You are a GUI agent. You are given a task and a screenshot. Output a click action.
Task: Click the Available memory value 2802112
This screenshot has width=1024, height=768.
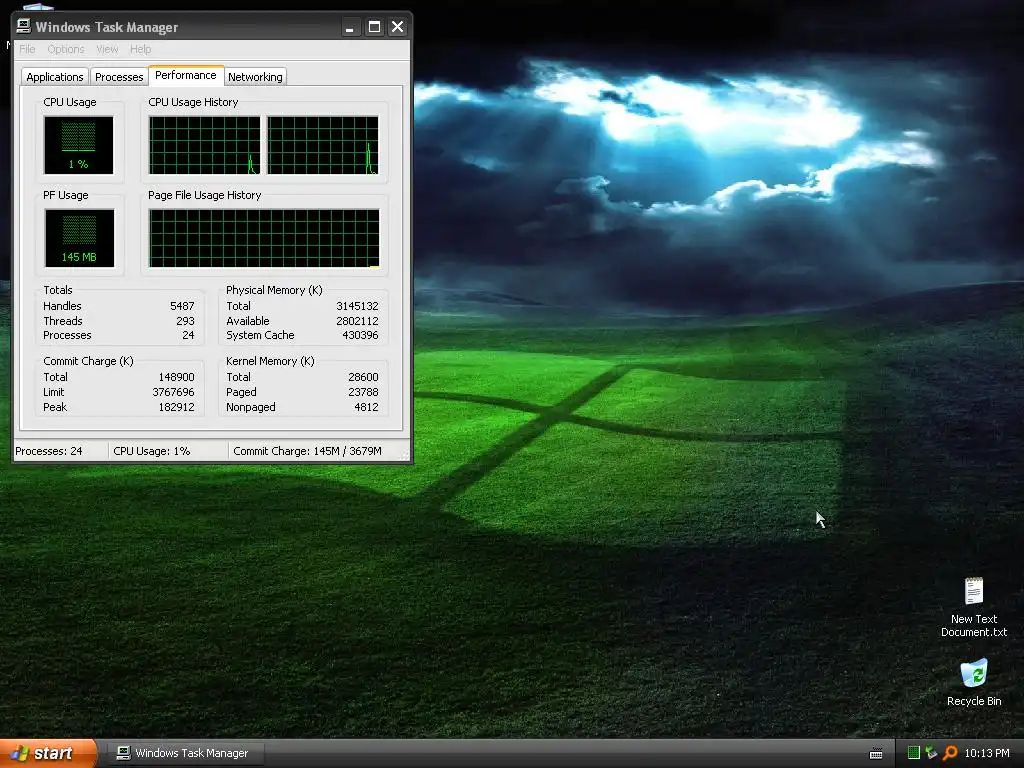[x=357, y=321]
